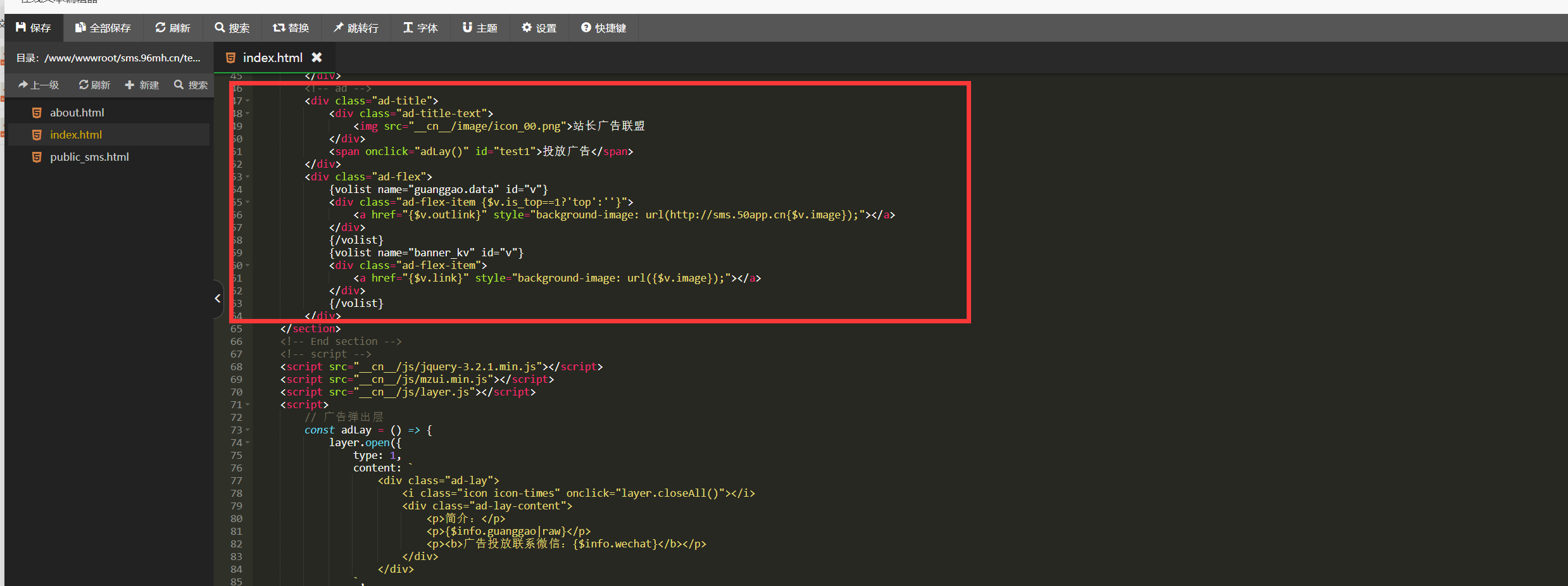Save the current file
The width and height of the screenshot is (1568, 586).
point(34,28)
